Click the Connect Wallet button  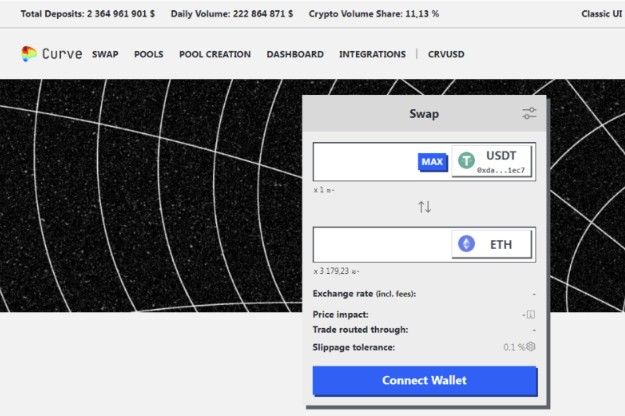click(x=425, y=381)
